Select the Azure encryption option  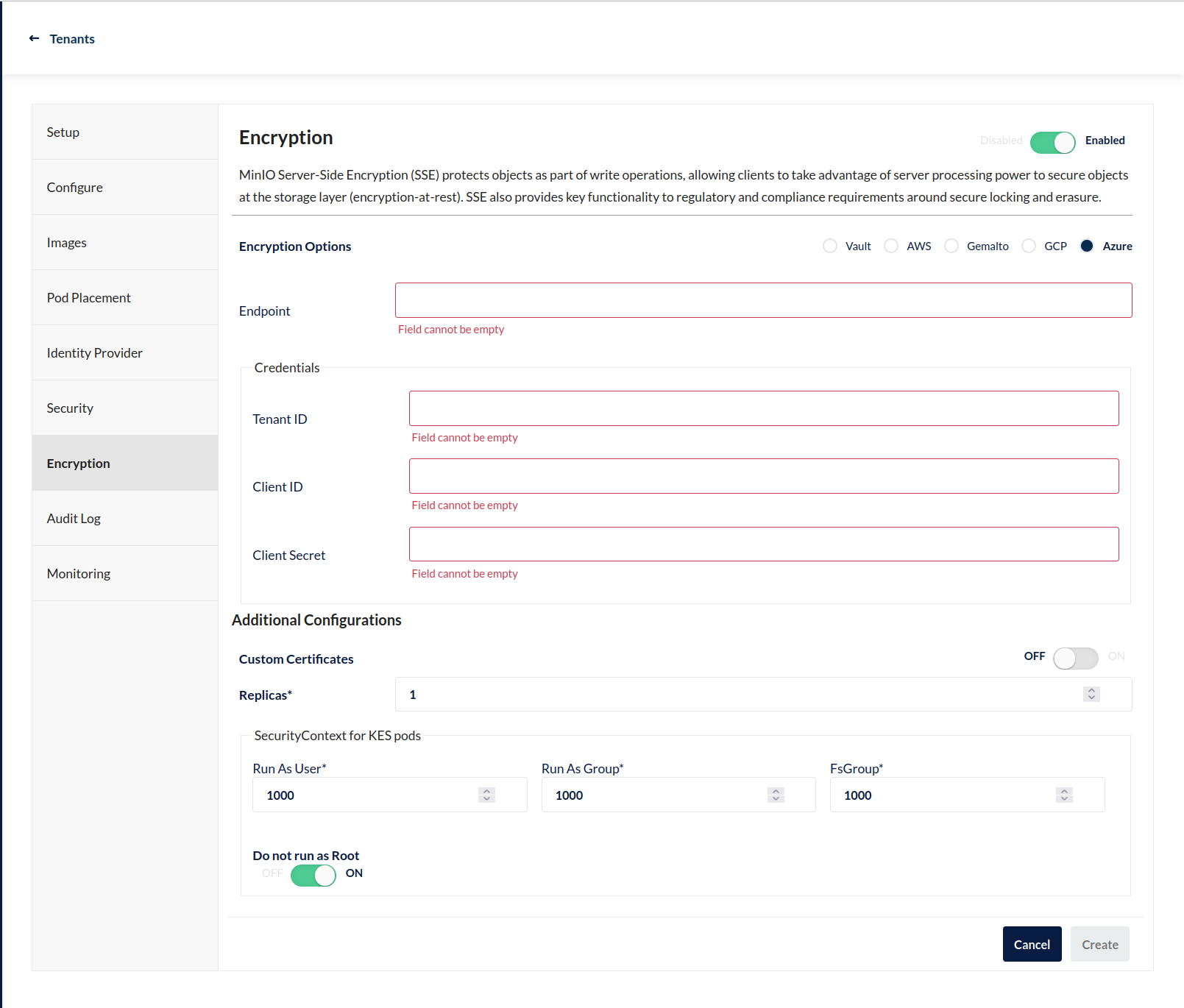[1087, 246]
